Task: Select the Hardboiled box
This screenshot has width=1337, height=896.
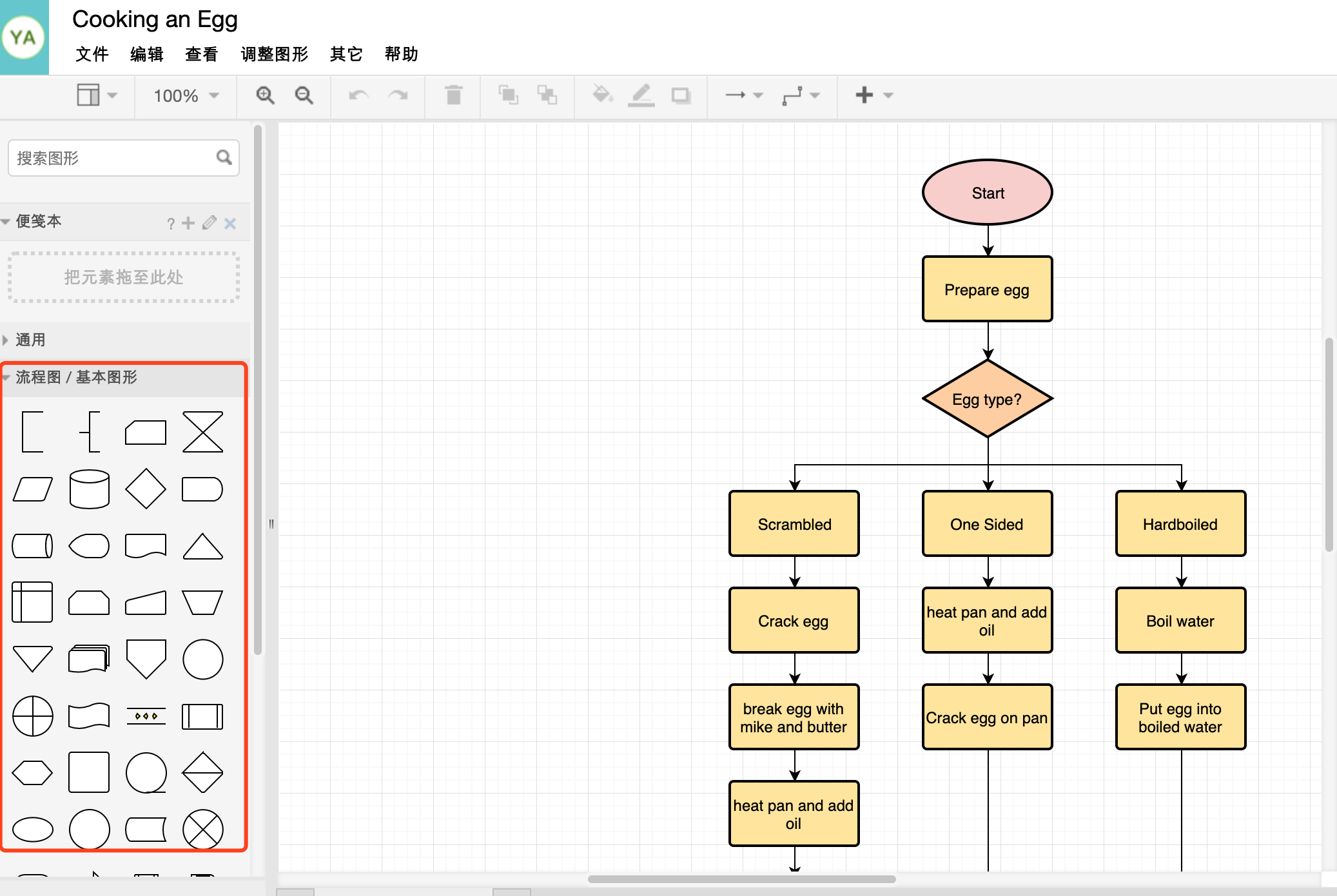Action: [x=1181, y=523]
